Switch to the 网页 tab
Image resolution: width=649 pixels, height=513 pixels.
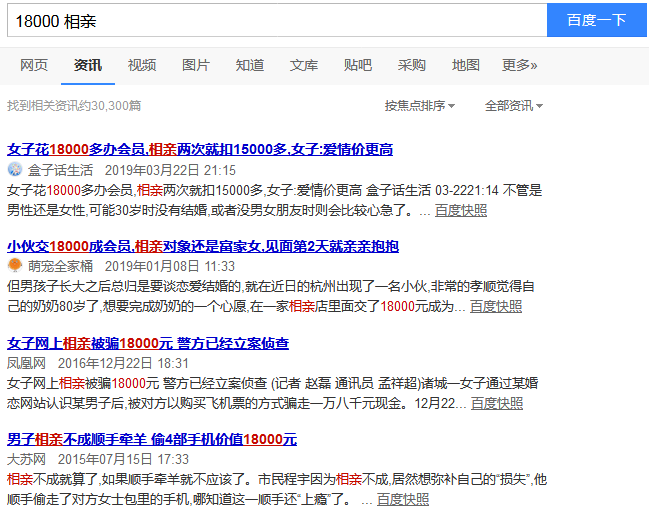(34, 65)
